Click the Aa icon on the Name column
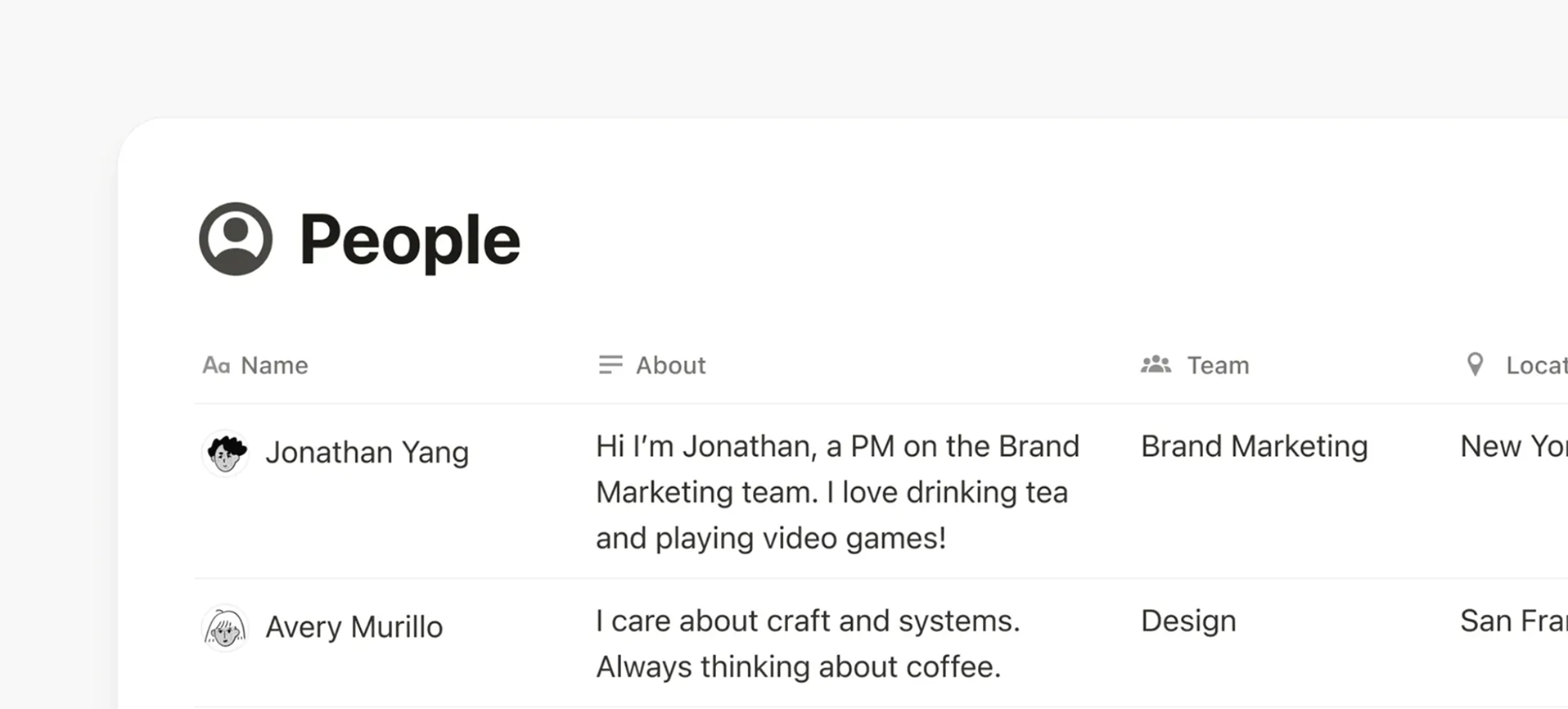Image resolution: width=1568 pixels, height=709 pixels. [215, 365]
